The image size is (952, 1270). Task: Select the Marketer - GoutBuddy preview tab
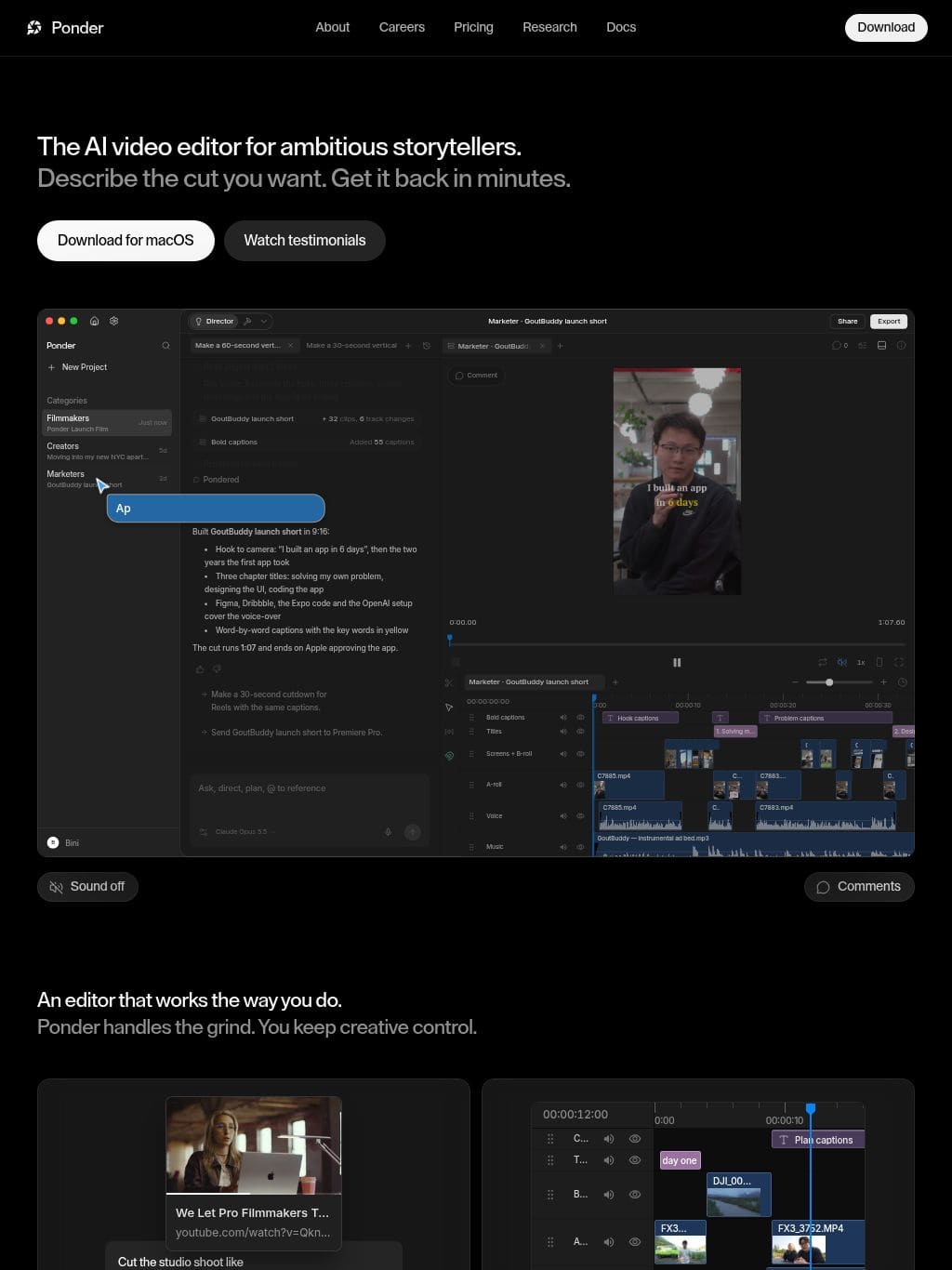pyautogui.click(x=497, y=346)
